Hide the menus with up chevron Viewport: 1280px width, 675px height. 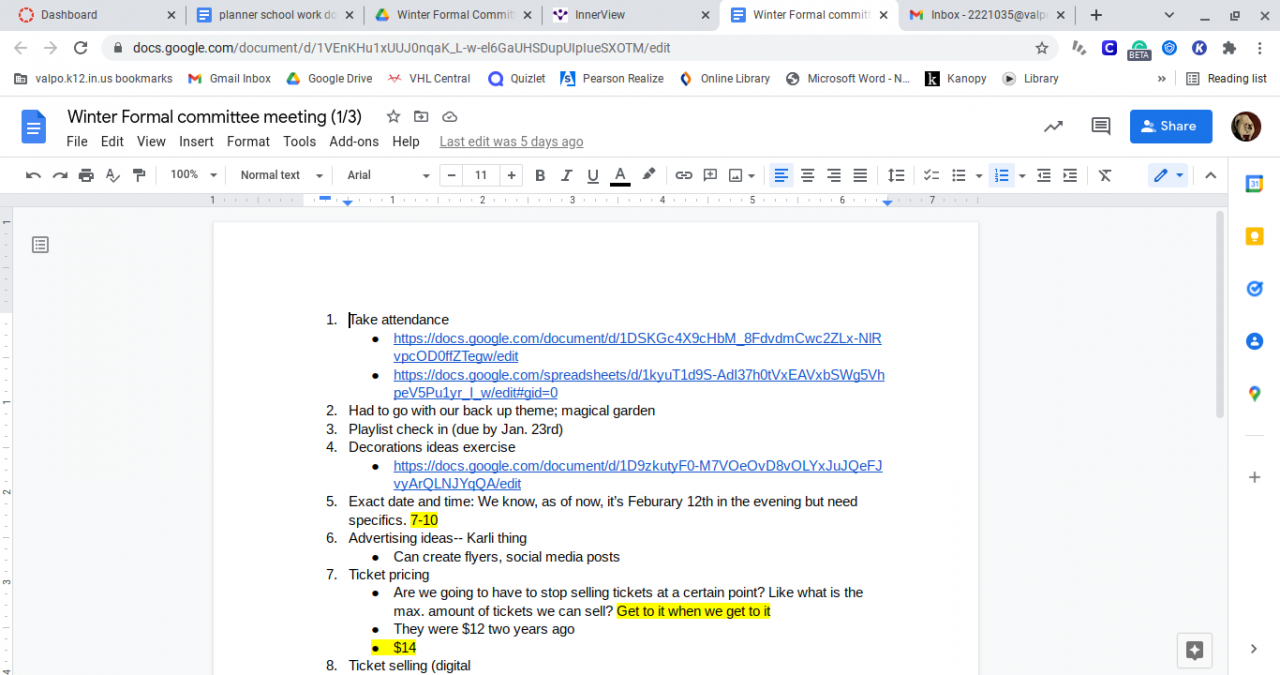[x=1210, y=175]
